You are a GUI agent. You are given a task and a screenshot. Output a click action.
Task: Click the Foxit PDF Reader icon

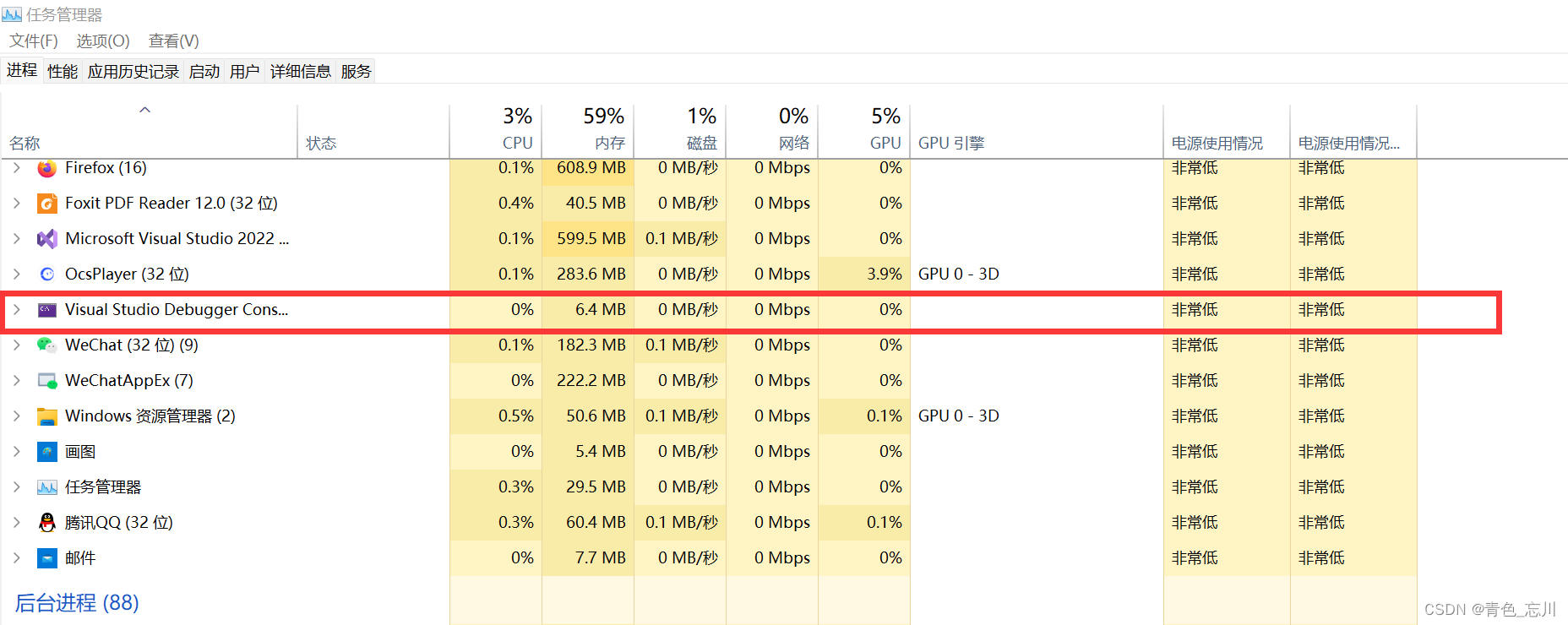point(47,204)
